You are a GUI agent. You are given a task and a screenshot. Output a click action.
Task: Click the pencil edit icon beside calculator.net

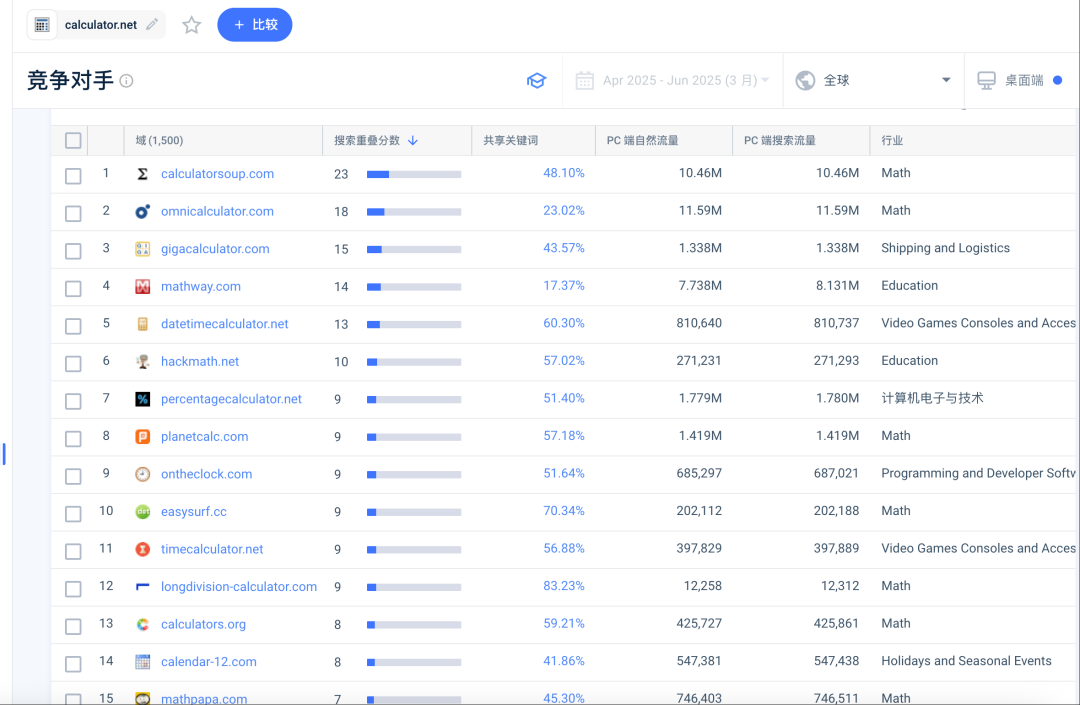152,25
